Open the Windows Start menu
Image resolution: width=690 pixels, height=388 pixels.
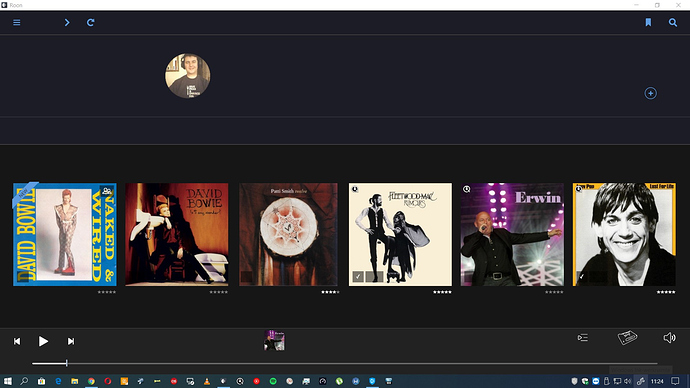point(7,381)
